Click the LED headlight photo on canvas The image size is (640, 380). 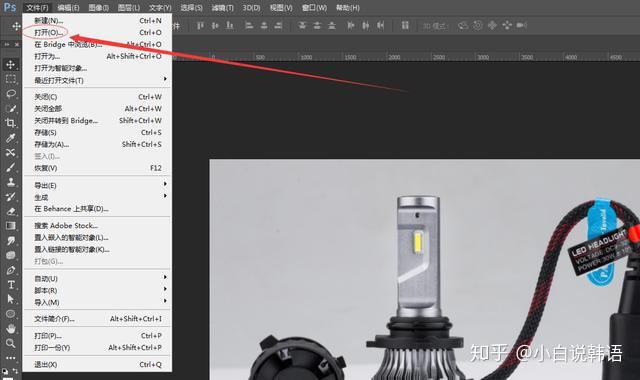[x=424, y=269]
